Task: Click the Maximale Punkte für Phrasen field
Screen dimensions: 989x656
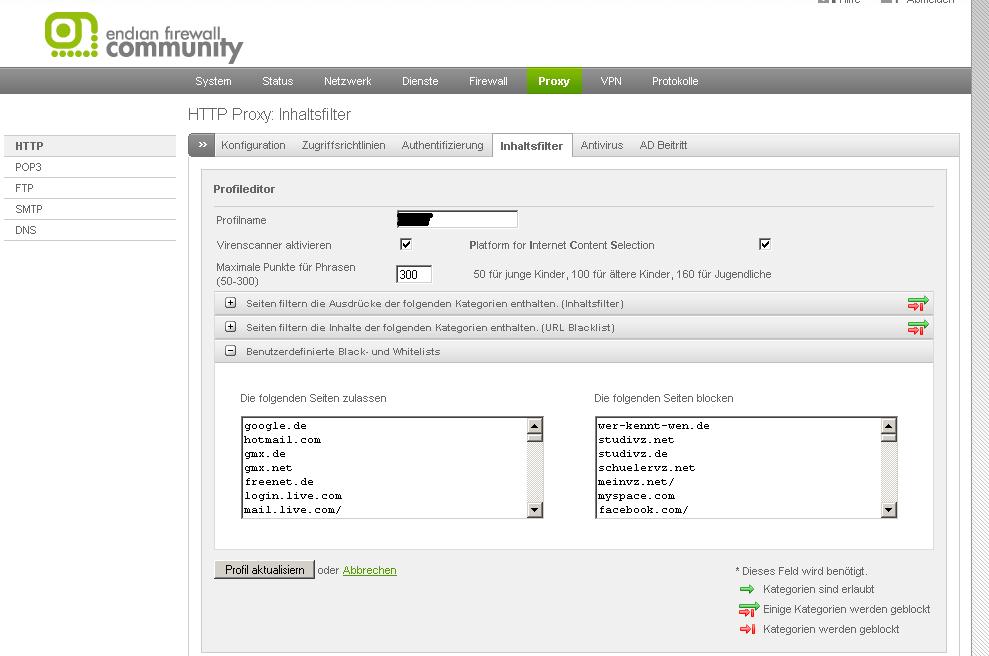Action: [413, 274]
